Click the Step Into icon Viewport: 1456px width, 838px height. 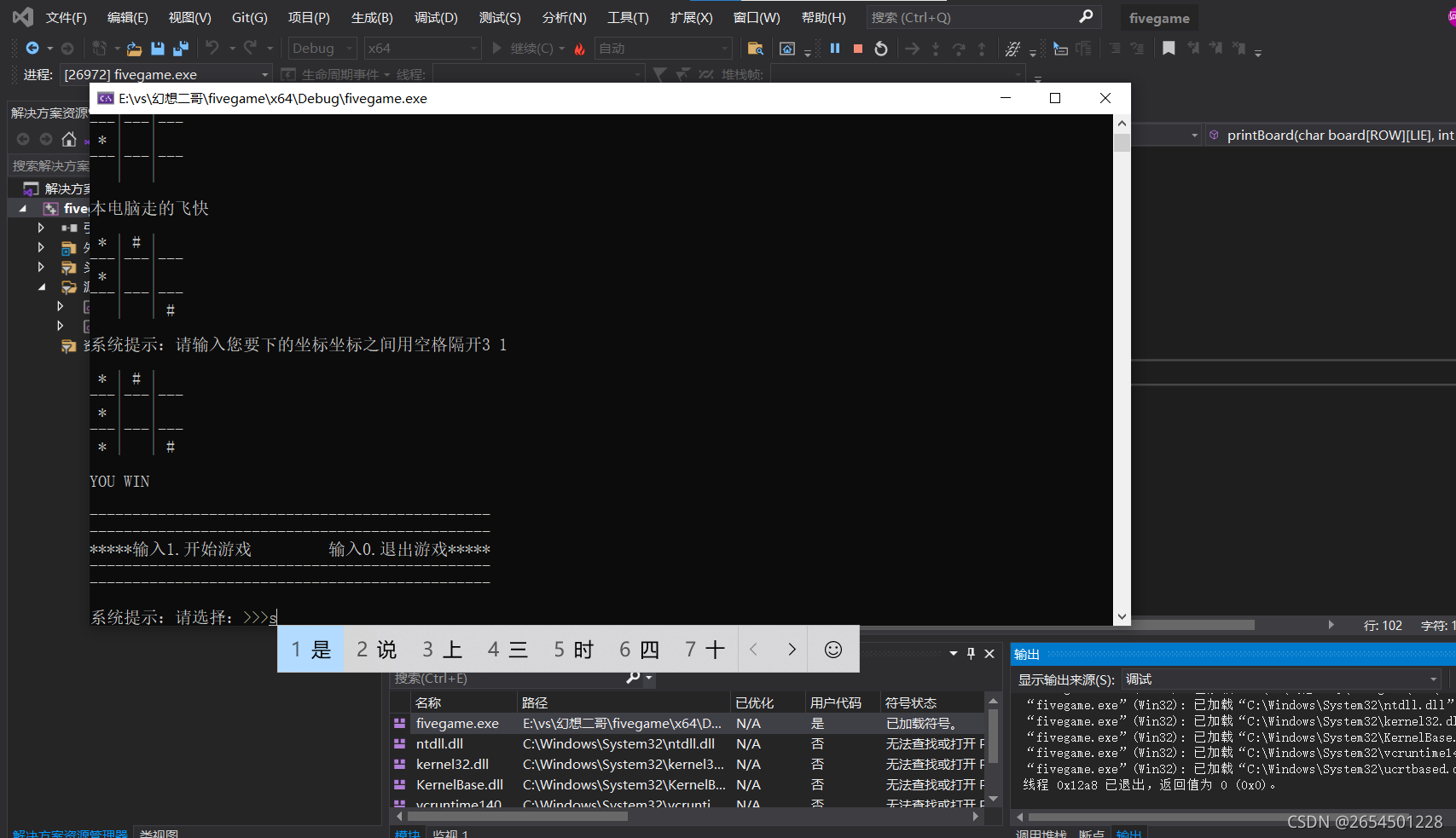(936, 49)
